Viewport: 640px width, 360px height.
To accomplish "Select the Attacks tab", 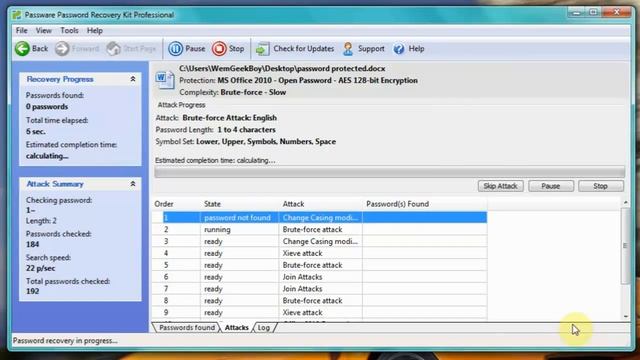I will [236, 327].
